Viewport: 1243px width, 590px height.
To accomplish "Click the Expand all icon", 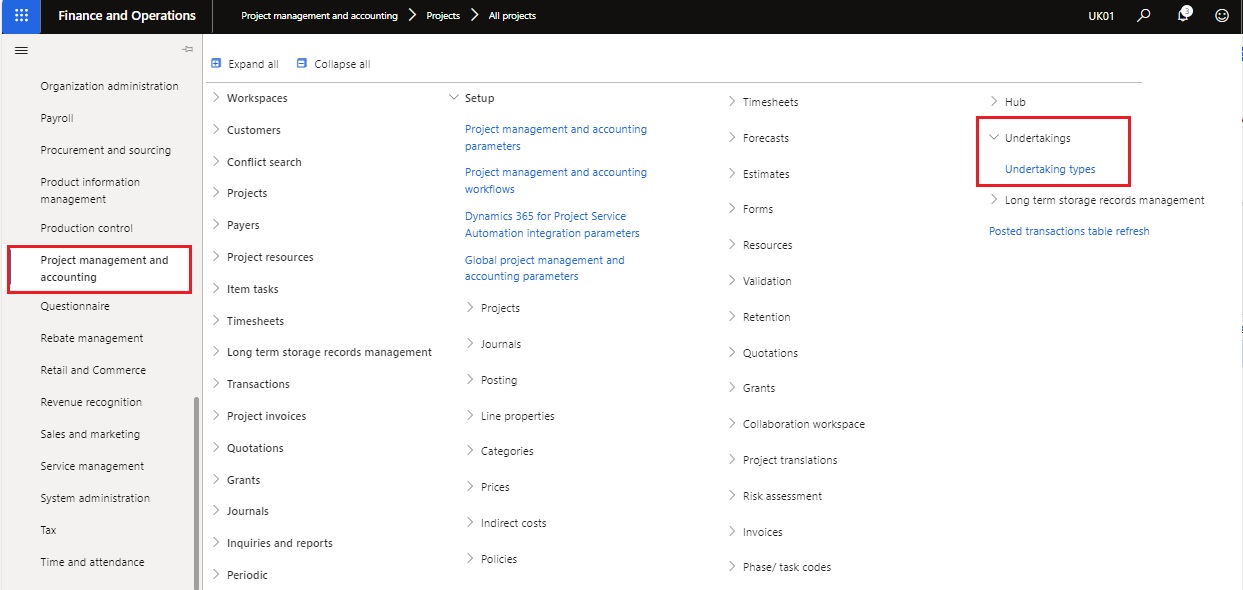I will [216, 63].
